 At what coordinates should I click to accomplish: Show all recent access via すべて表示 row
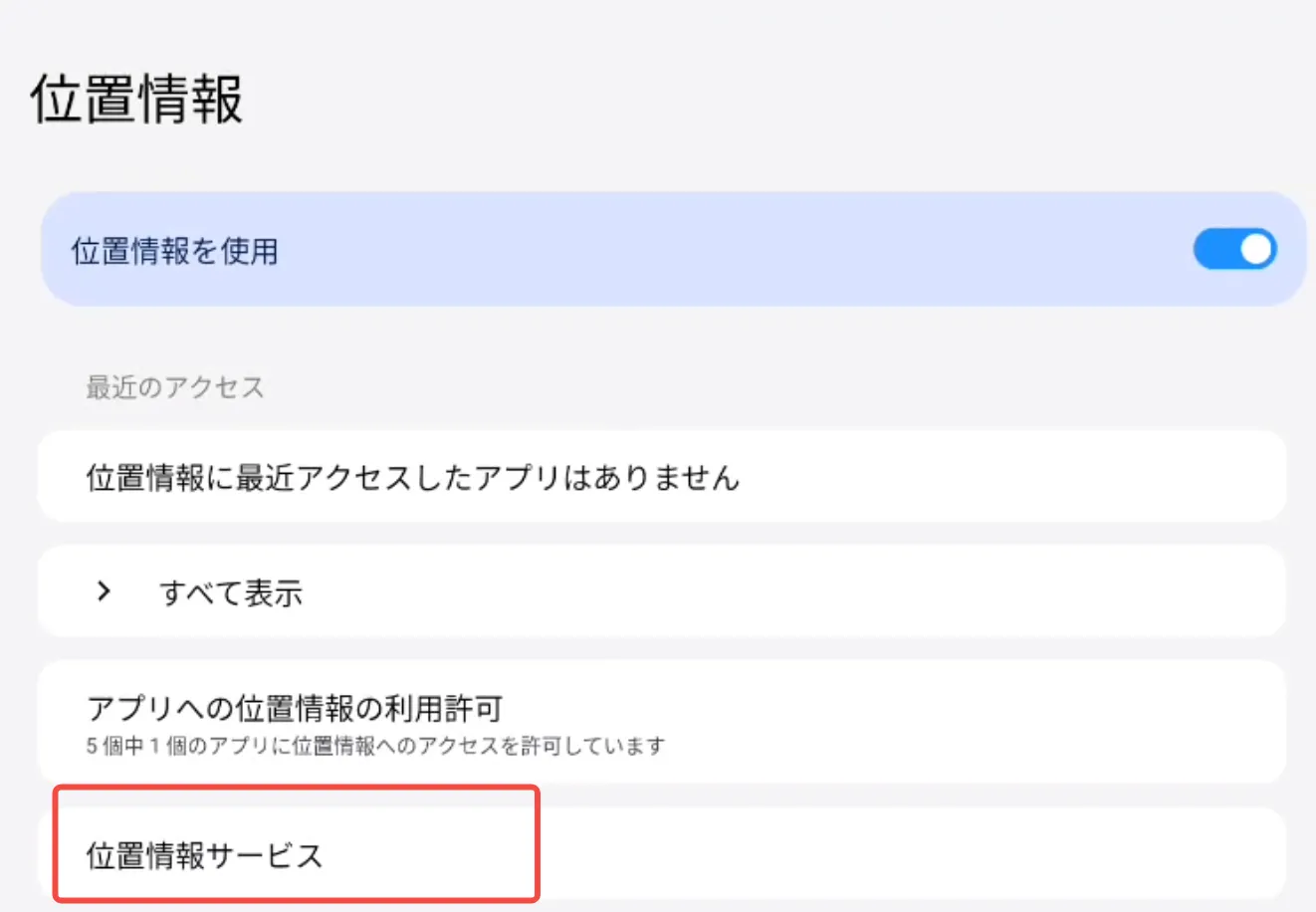click(x=661, y=591)
